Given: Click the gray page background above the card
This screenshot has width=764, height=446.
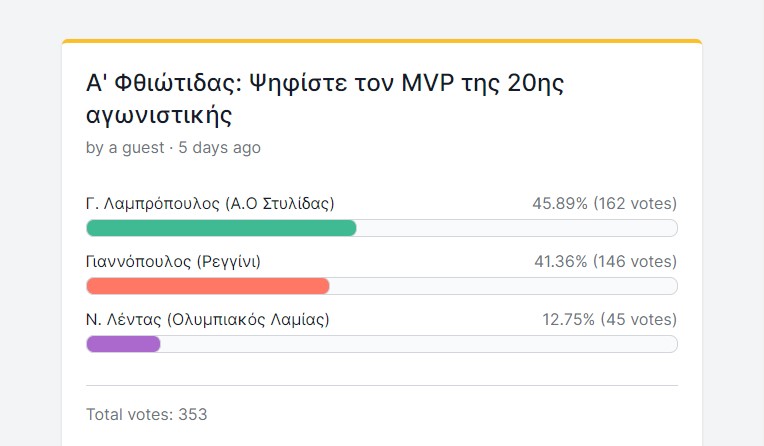Looking at the screenshot, I should pyautogui.click(x=382, y=19).
